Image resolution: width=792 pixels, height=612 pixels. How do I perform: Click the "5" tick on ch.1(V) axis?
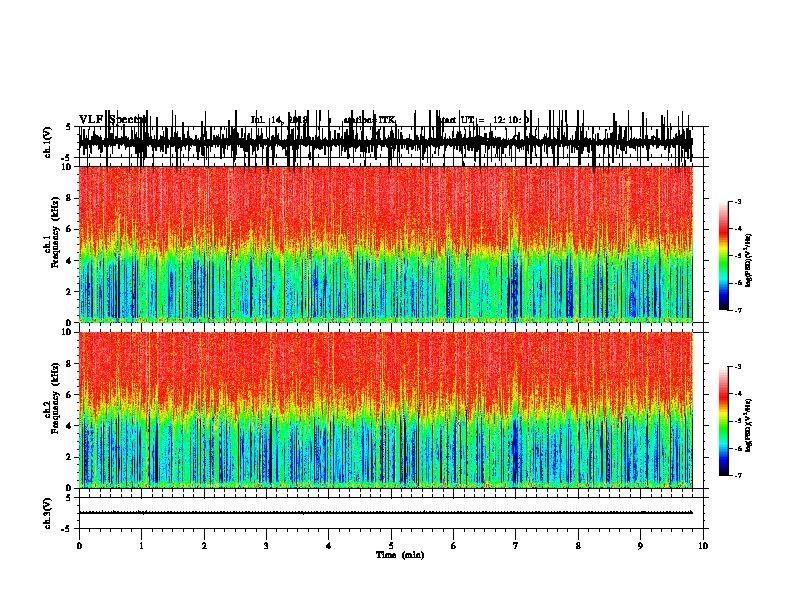[68, 127]
